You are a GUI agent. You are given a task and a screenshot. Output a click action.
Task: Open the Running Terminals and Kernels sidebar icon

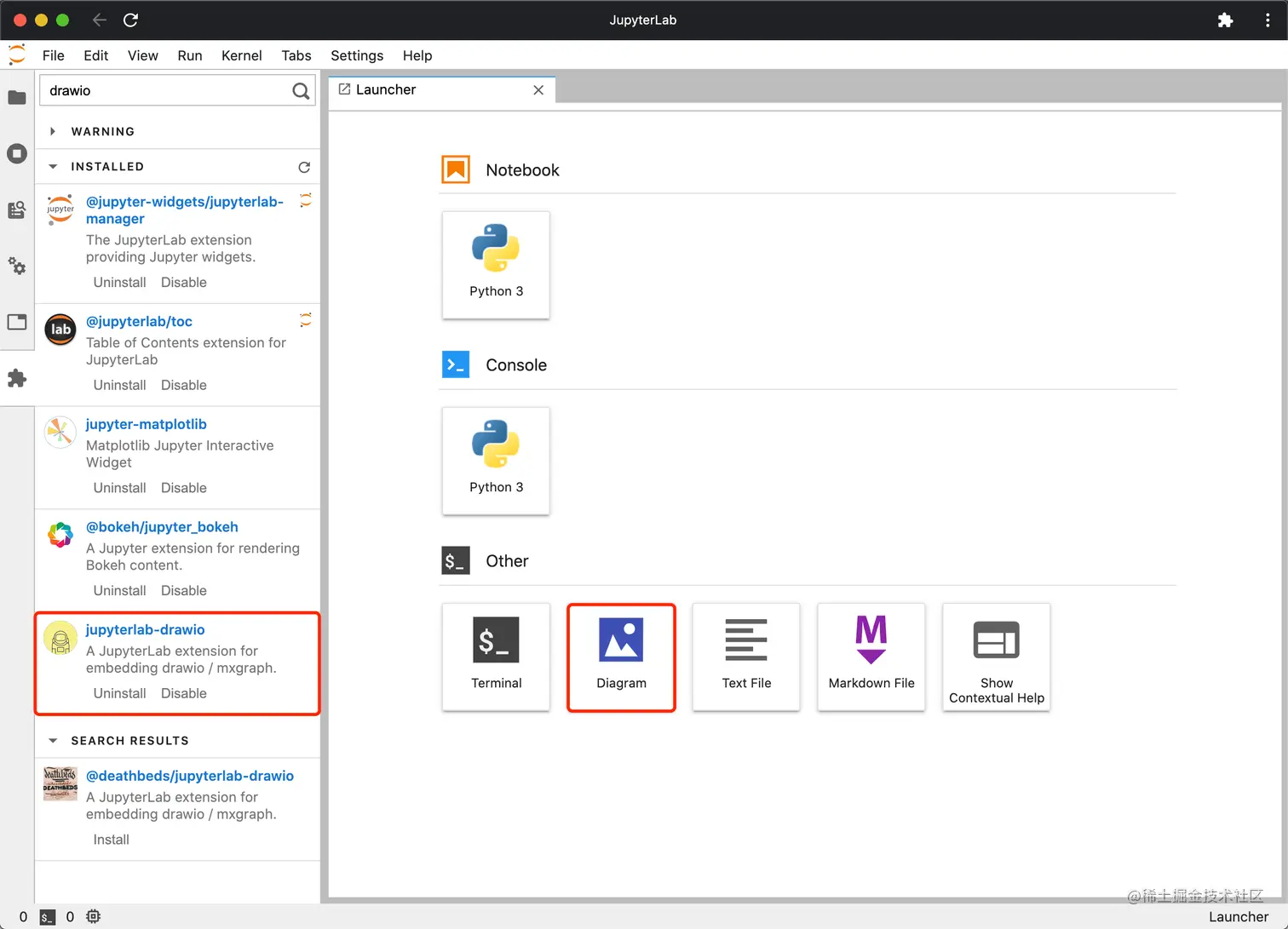(x=17, y=153)
